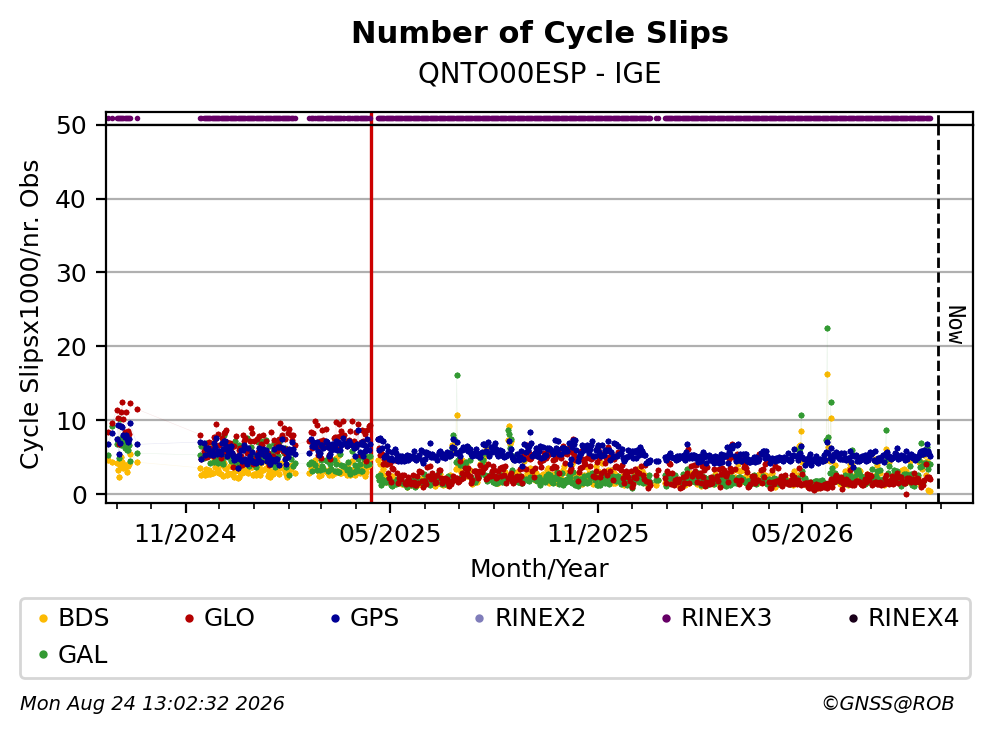The width and height of the screenshot is (993, 734).
Task: Select the RINEX4 legend entry
Action: pos(904,617)
